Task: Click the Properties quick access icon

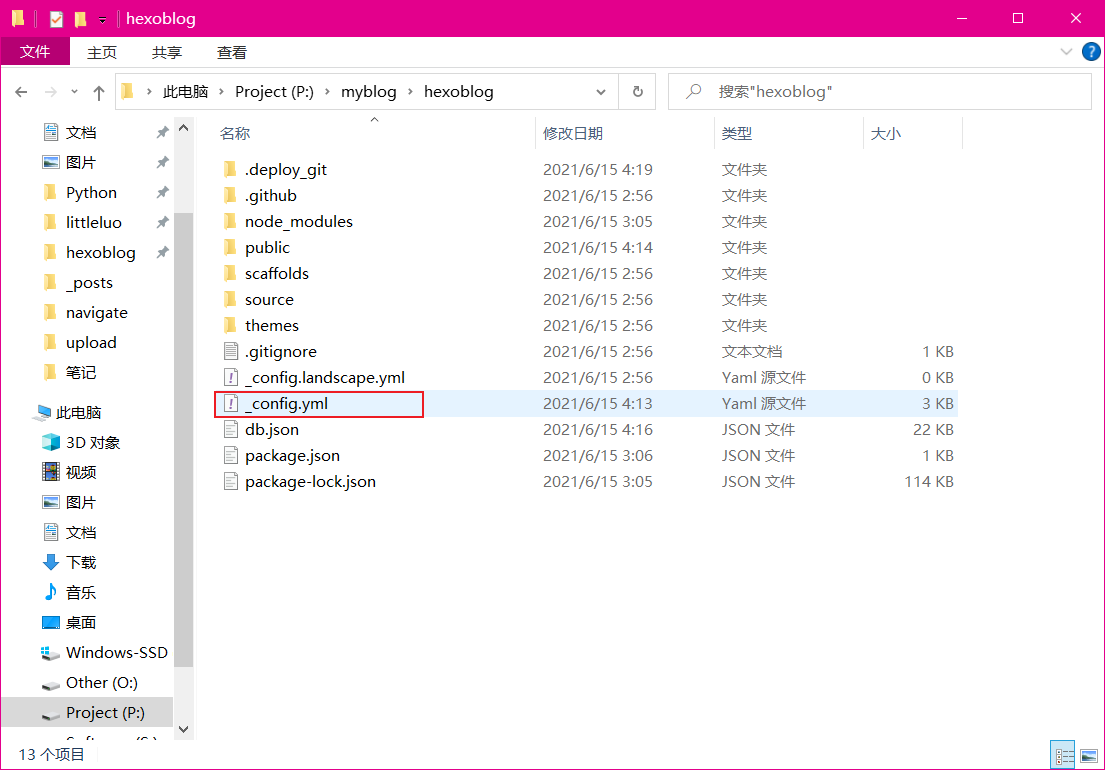Action: click(56, 19)
